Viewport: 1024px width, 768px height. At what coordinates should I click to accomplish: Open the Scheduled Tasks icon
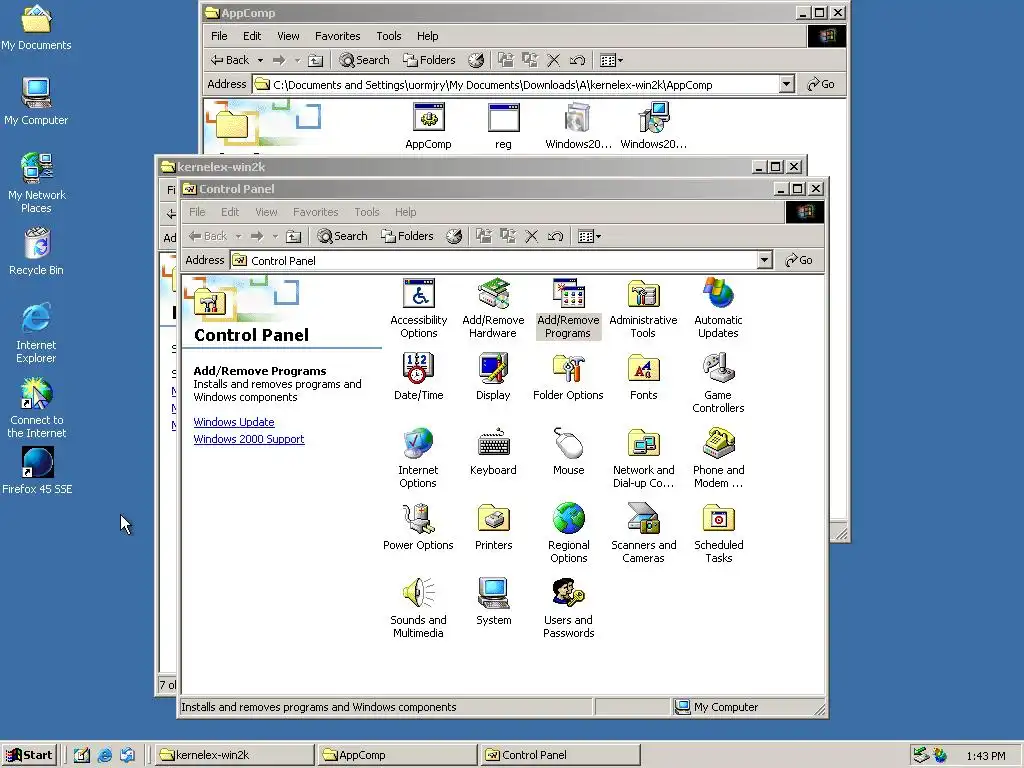click(x=718, y=532)
